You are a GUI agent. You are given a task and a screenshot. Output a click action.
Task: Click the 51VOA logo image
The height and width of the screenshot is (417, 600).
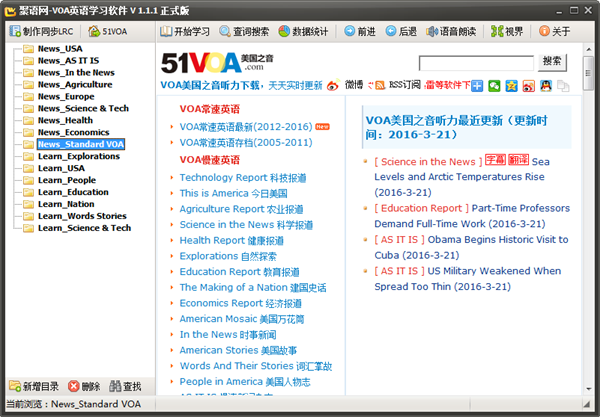pos(217,63)
